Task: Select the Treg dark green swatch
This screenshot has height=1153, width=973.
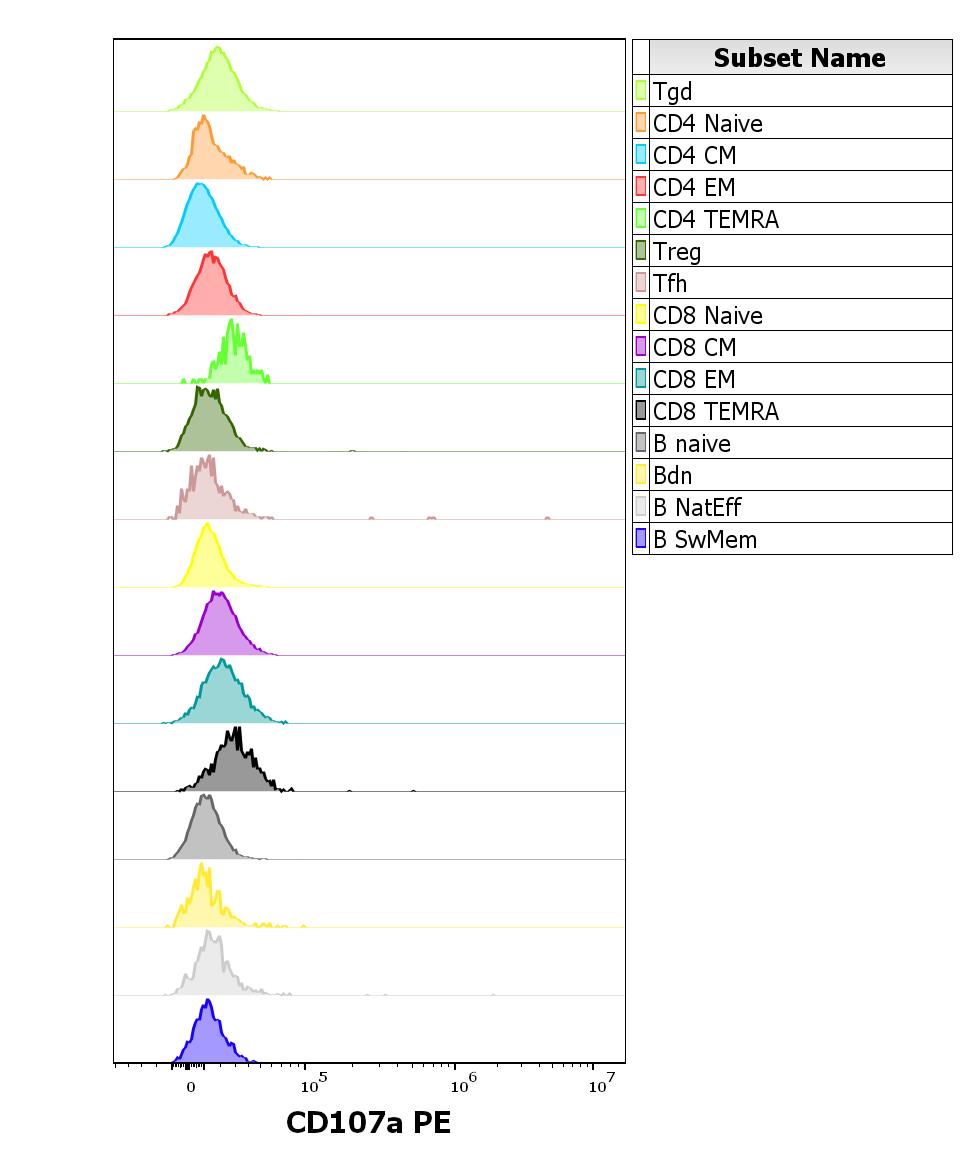Action: 640,251
